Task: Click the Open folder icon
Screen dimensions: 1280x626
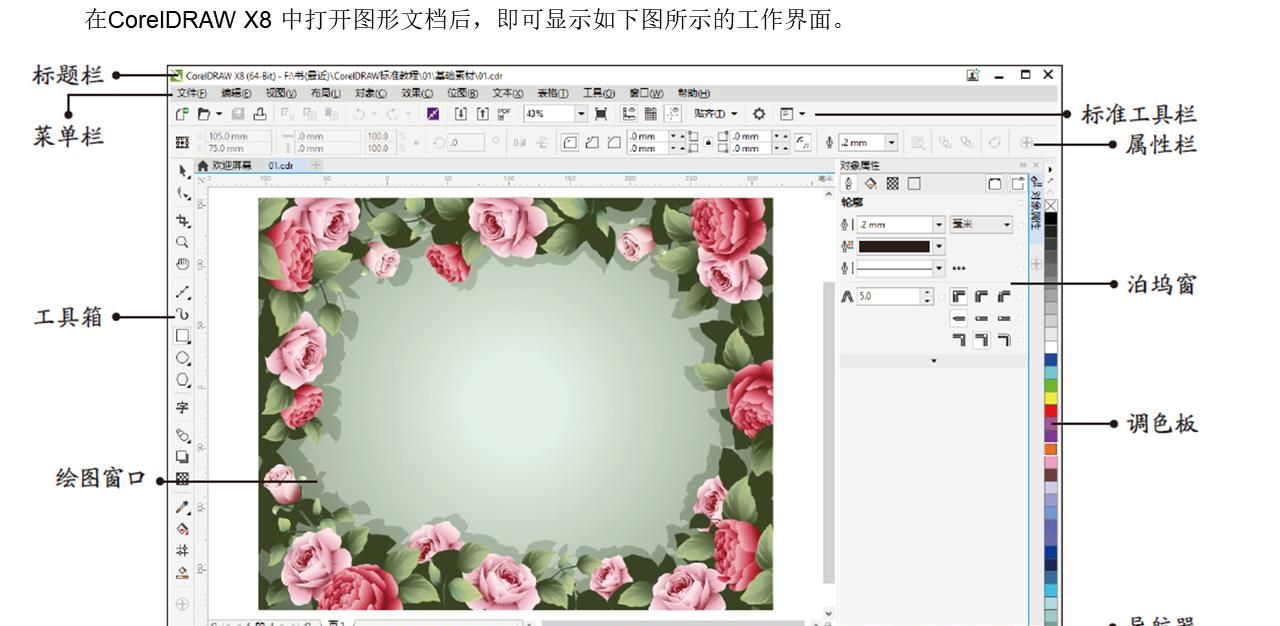Action: pyautogui.click(x=203, y=114)
